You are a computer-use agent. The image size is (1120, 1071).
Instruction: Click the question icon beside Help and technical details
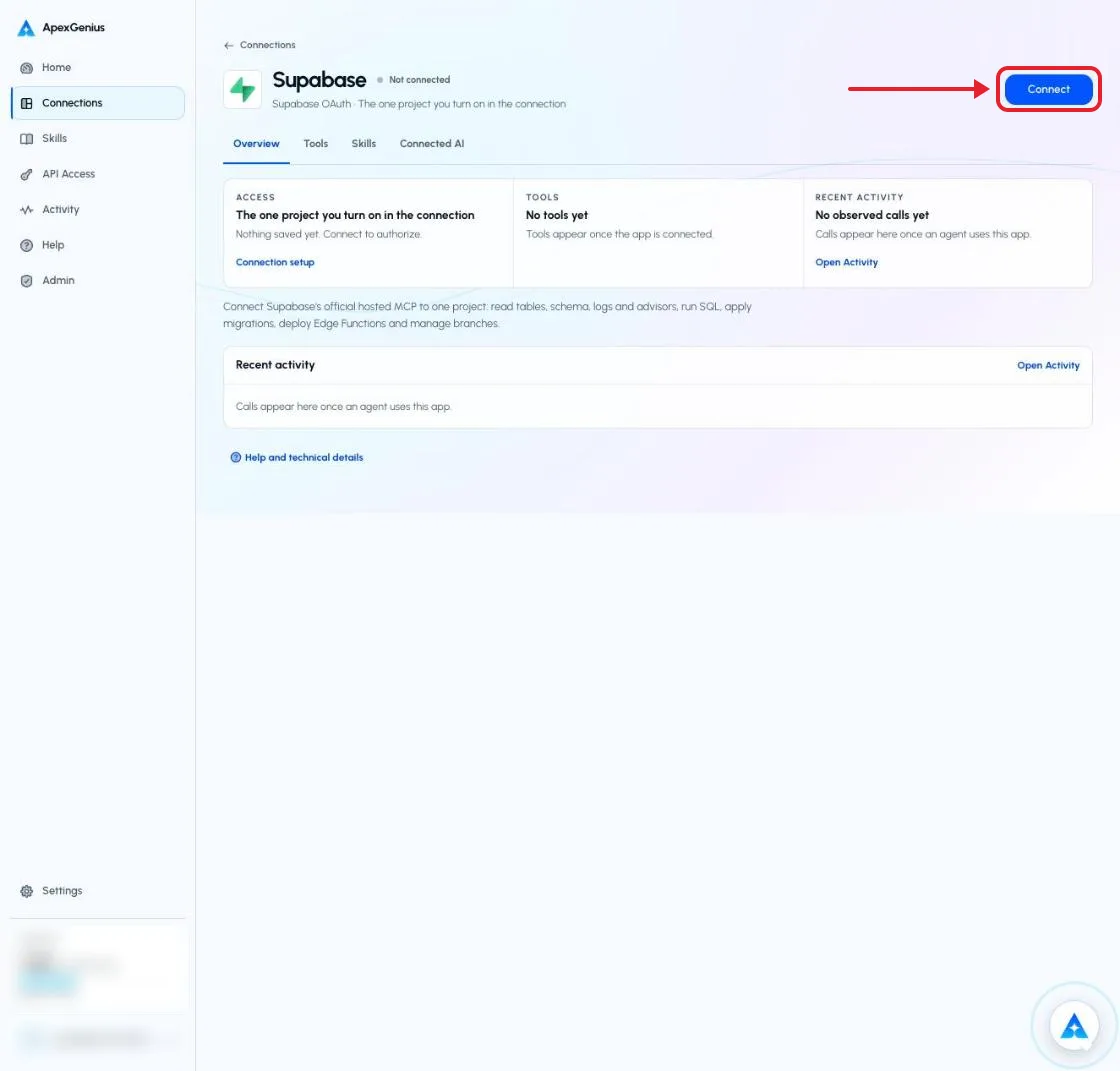point(235,457)
